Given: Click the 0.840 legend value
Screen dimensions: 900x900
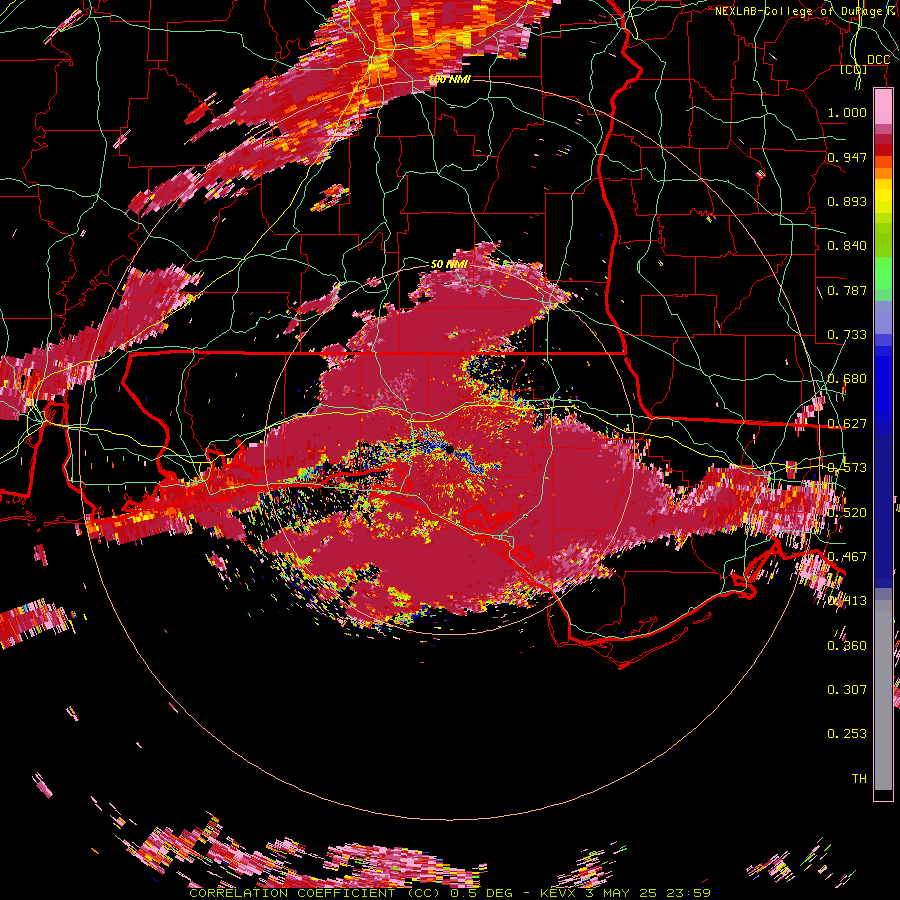Looking at the screenshot, I should [x=847, y=246].
